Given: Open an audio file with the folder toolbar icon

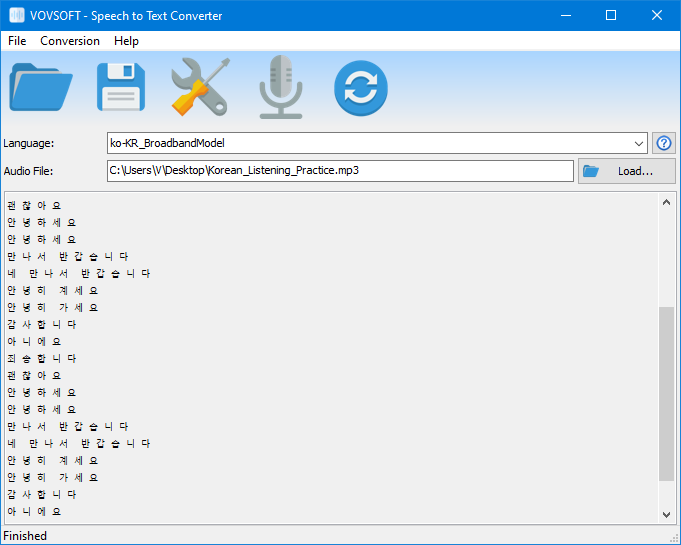Looking at the screenshot, I should tap(41, 87).
